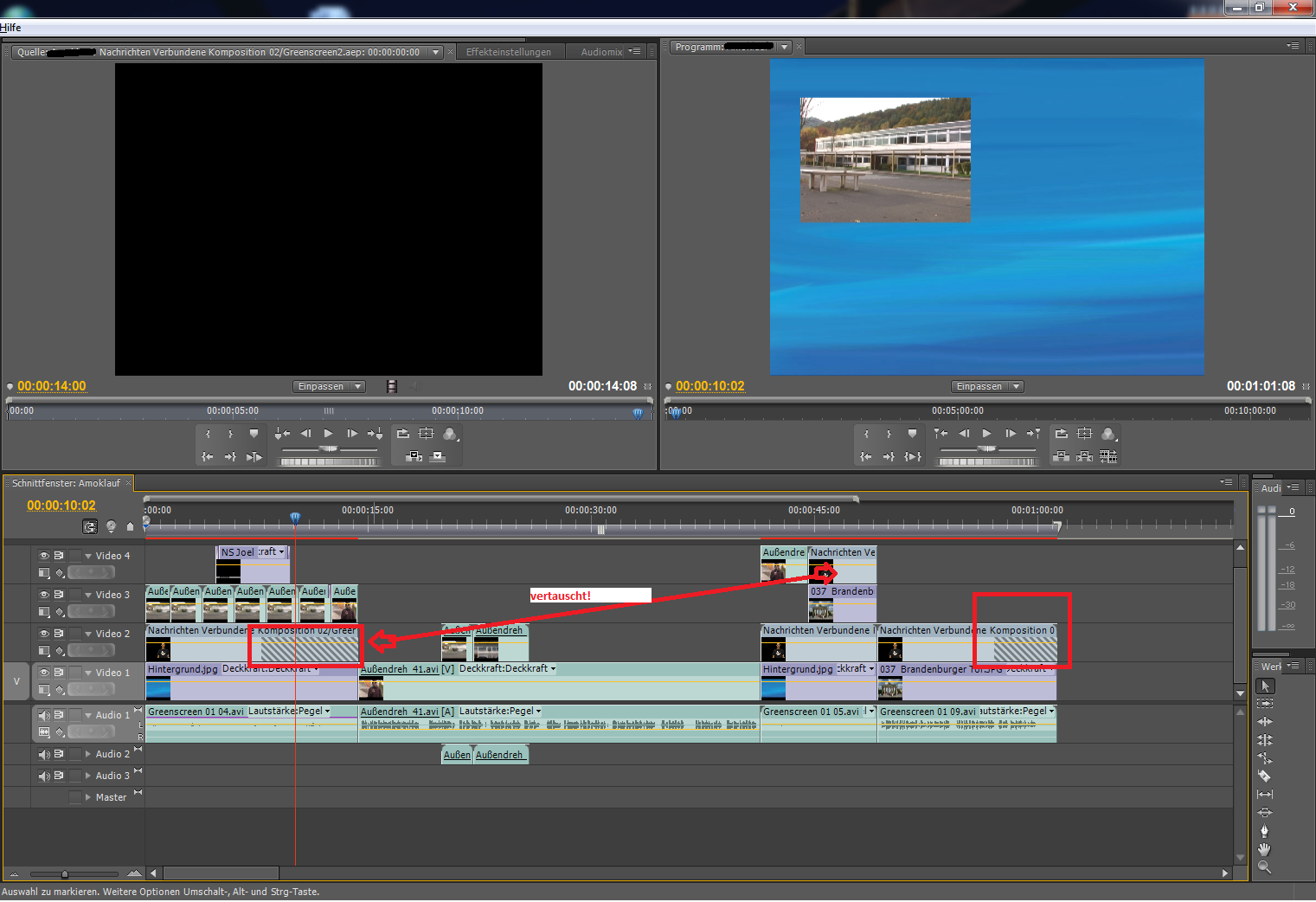Select the Hand tool

(1264, 848)
